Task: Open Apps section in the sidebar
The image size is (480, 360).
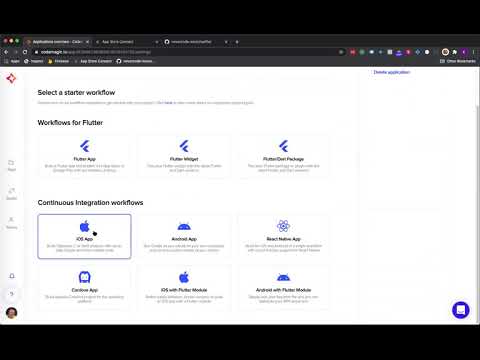Action: tap(11, 165)
